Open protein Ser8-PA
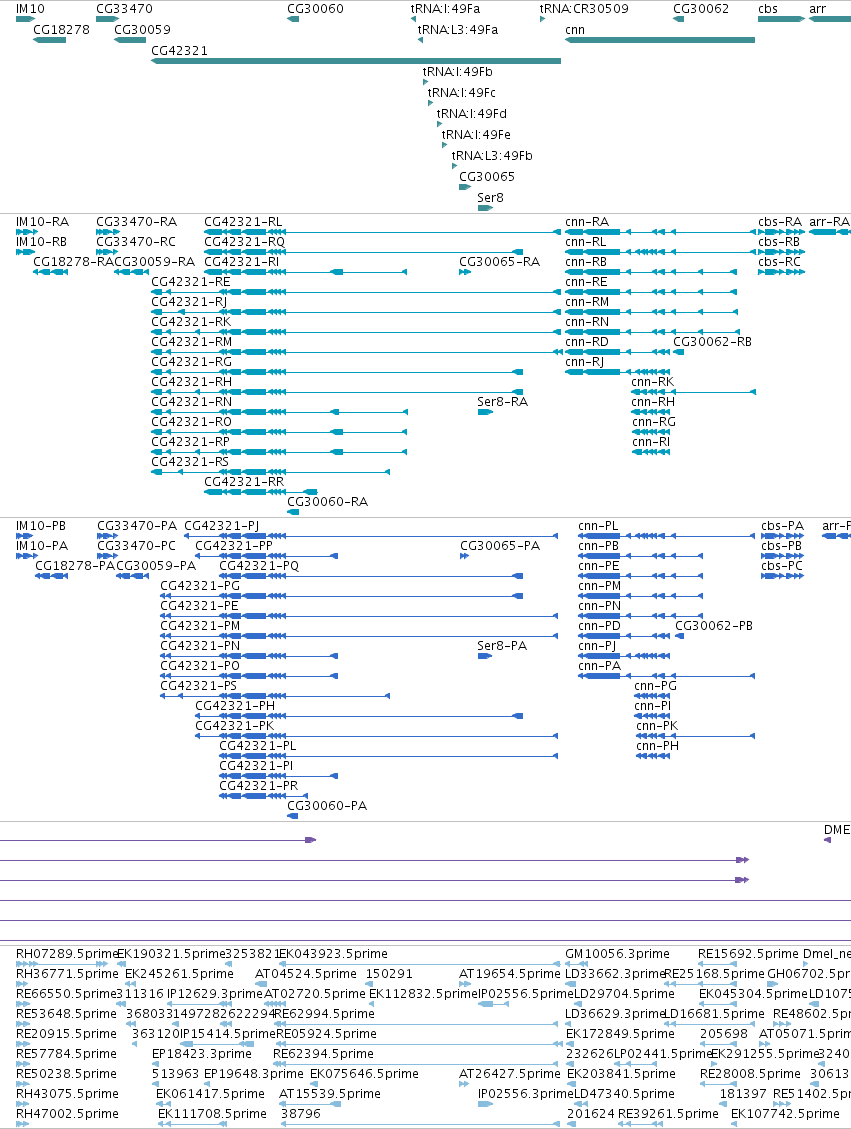The width and height of the screenshot is (851, 1129). click(503, 647)
